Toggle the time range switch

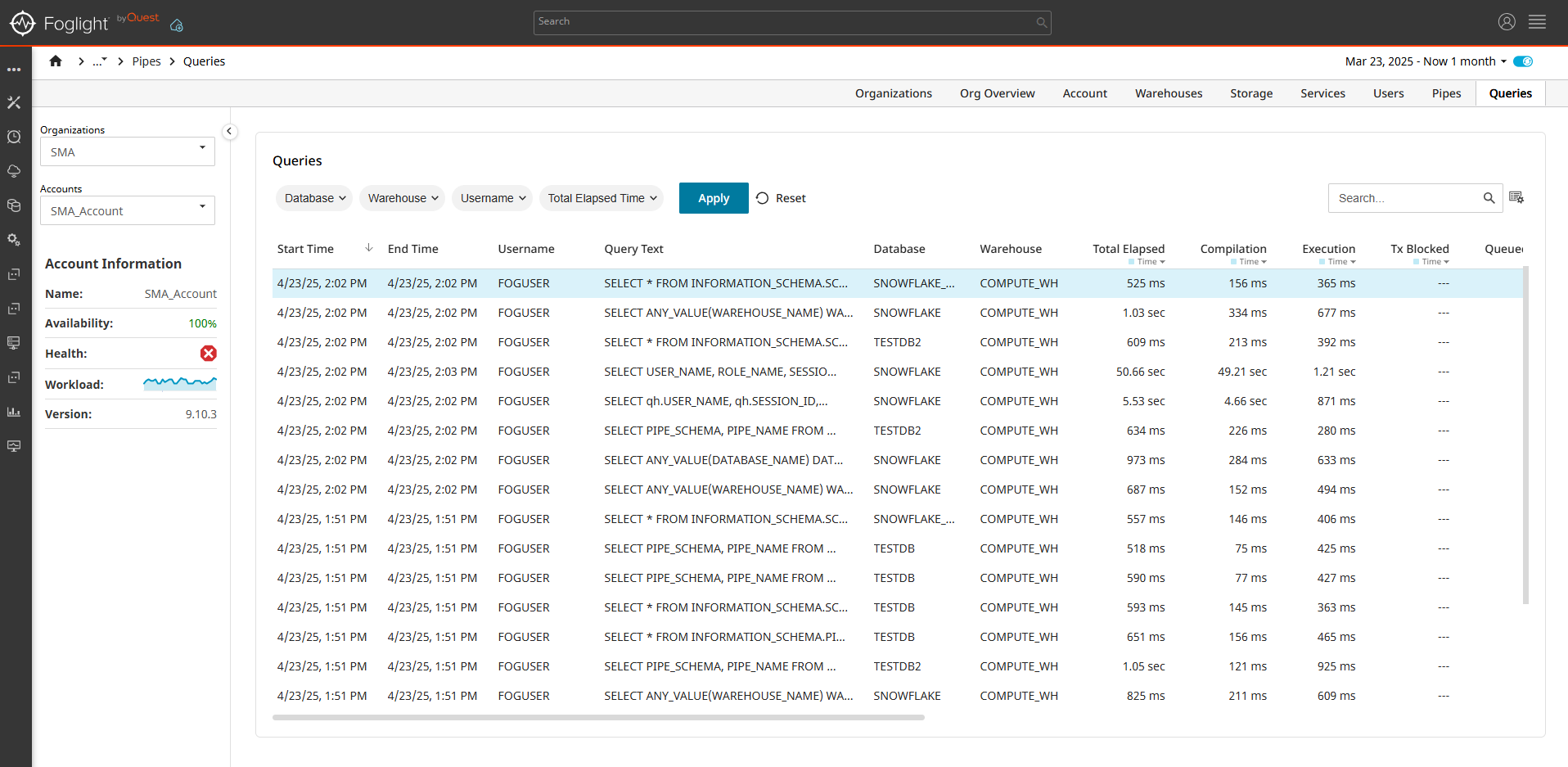[x=1523, y=61]
